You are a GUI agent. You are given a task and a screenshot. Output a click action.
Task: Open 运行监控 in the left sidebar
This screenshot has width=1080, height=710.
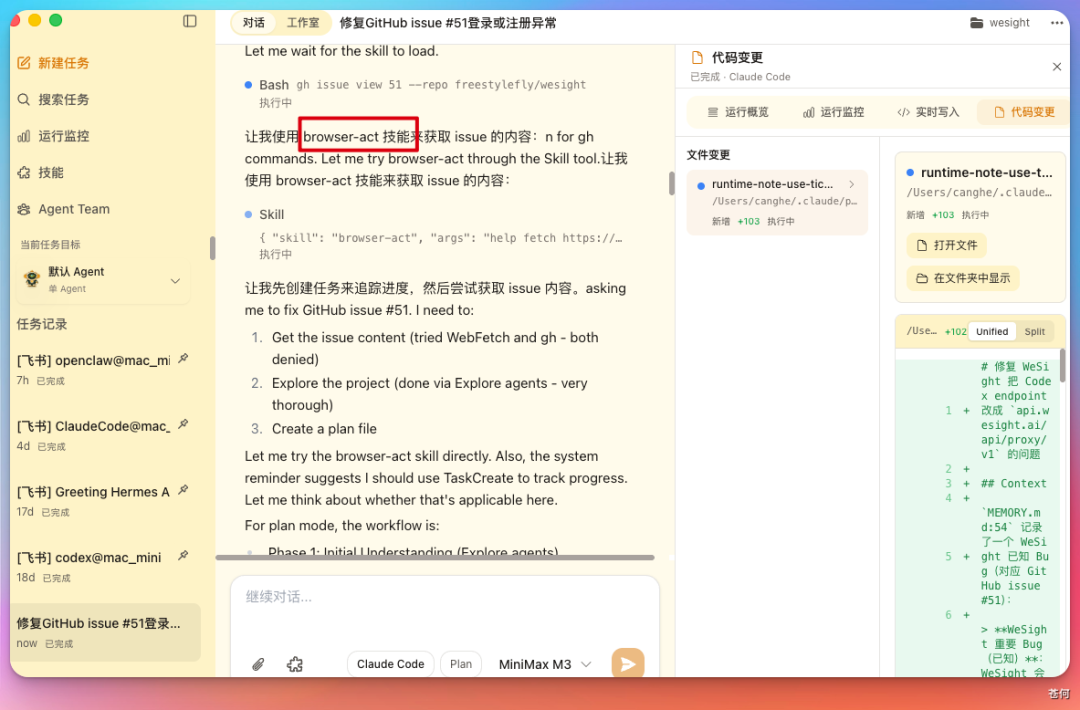pyautogui.click(x=54, y=136)
